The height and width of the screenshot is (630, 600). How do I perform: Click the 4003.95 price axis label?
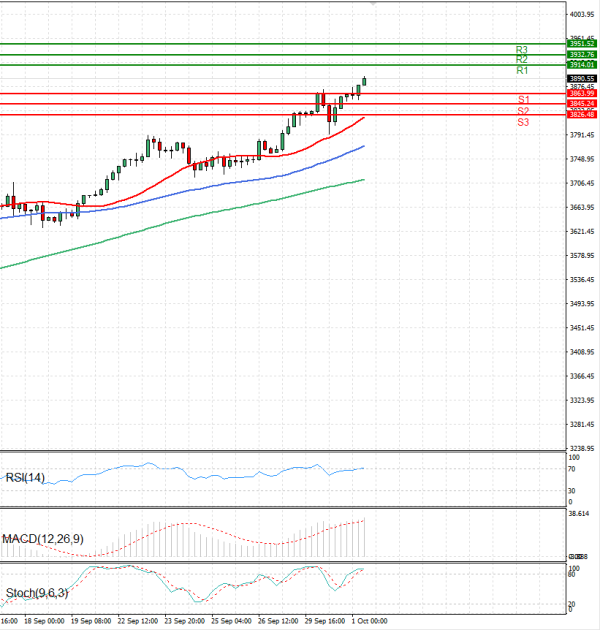click(x=581, y=15)
